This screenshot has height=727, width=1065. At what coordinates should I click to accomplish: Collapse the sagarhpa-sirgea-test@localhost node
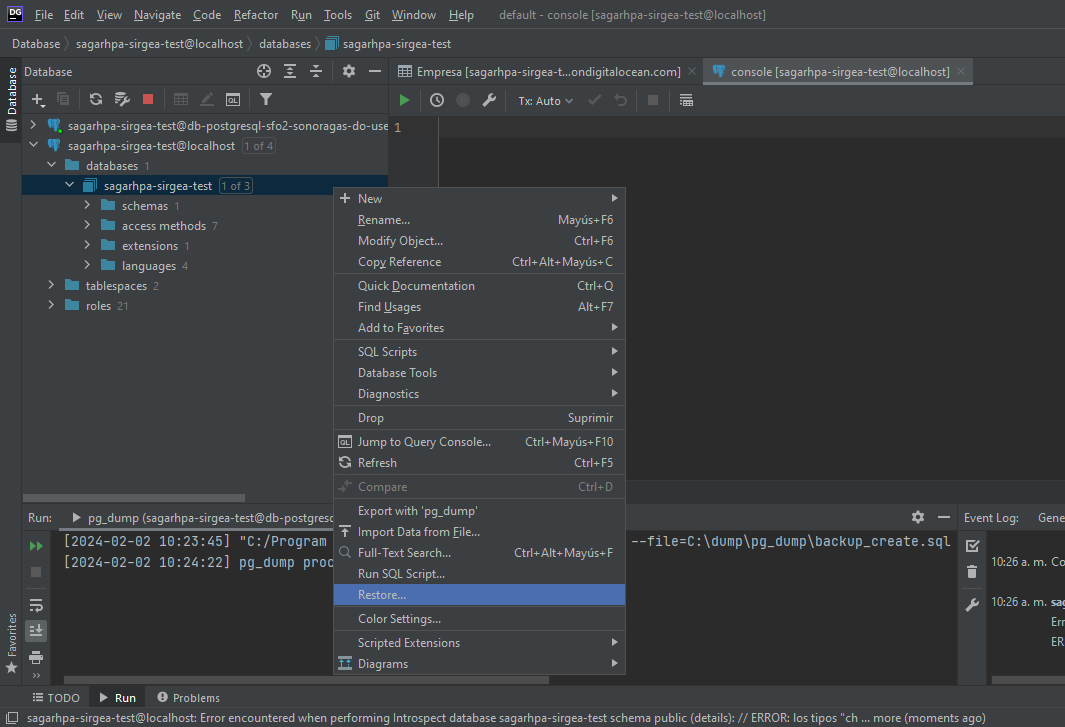(x=33, y=145)
